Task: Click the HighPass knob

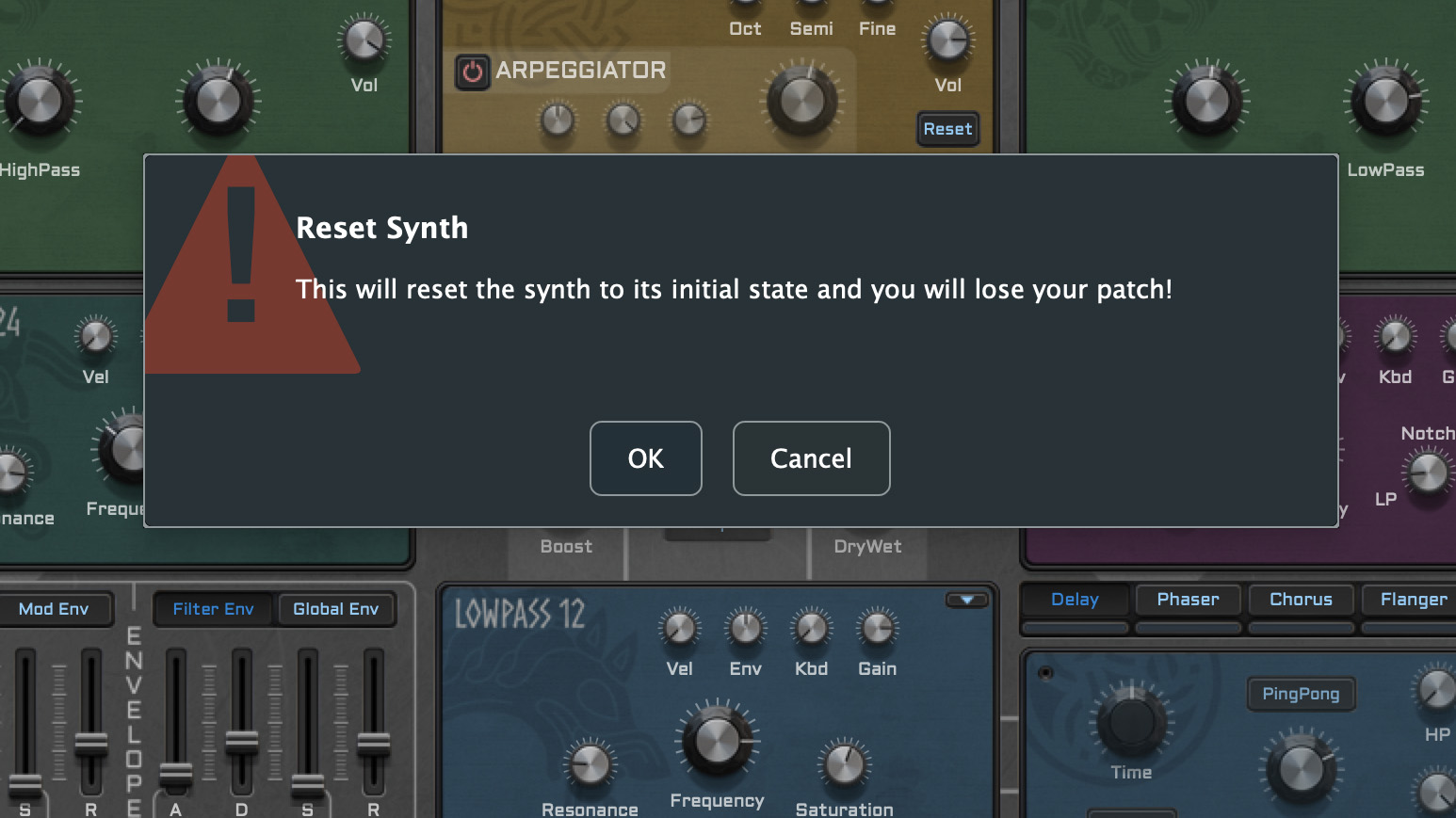Action: pyautogui.click(x=40, y=101)
